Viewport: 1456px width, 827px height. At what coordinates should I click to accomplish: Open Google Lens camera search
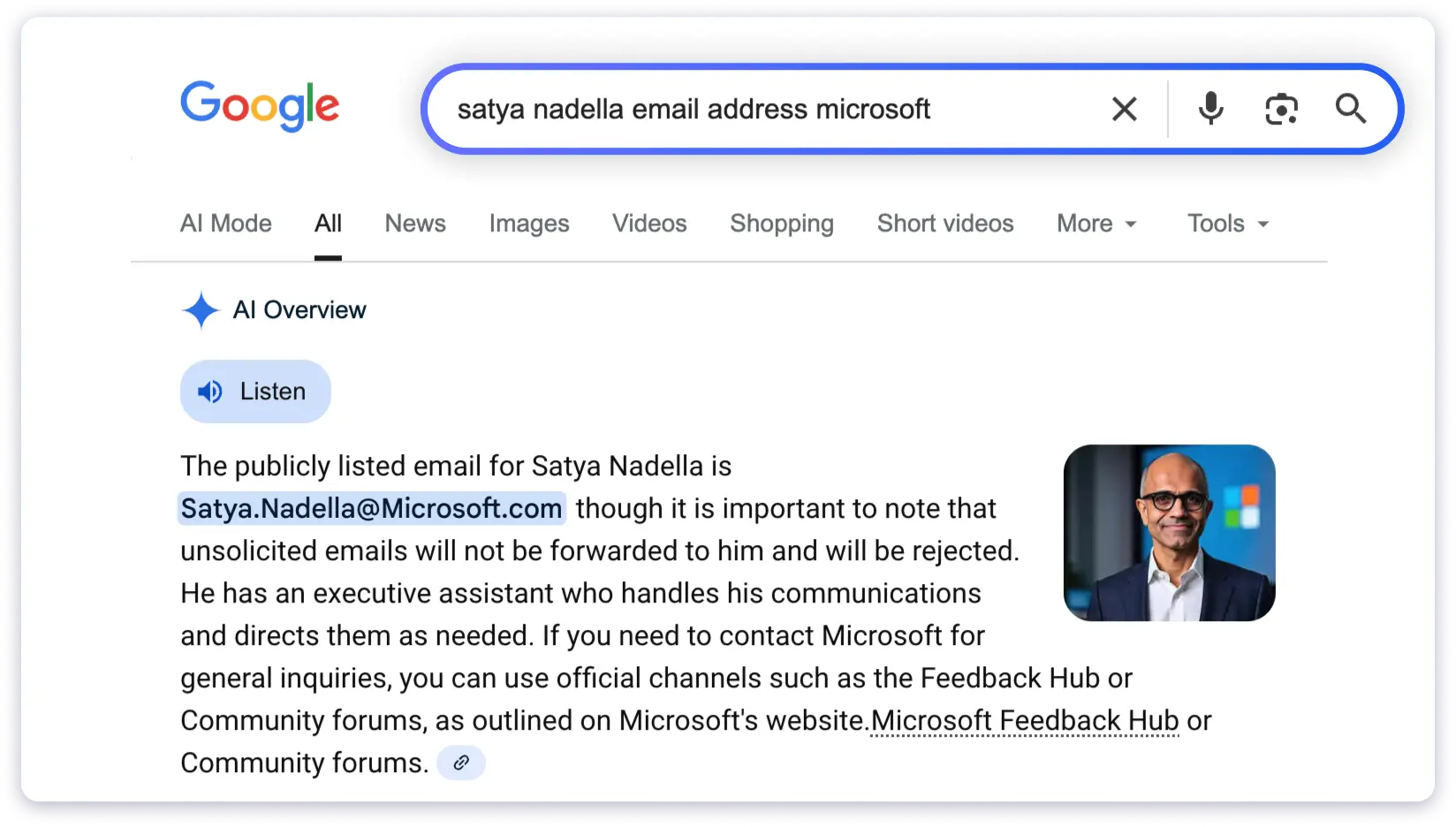1280,109
